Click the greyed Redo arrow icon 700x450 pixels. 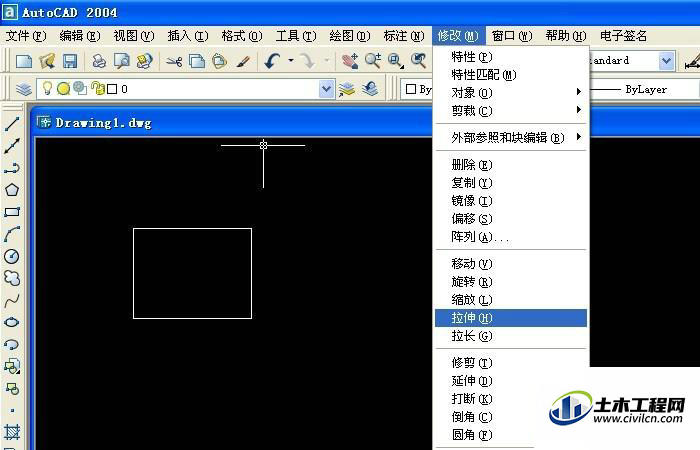308,61
